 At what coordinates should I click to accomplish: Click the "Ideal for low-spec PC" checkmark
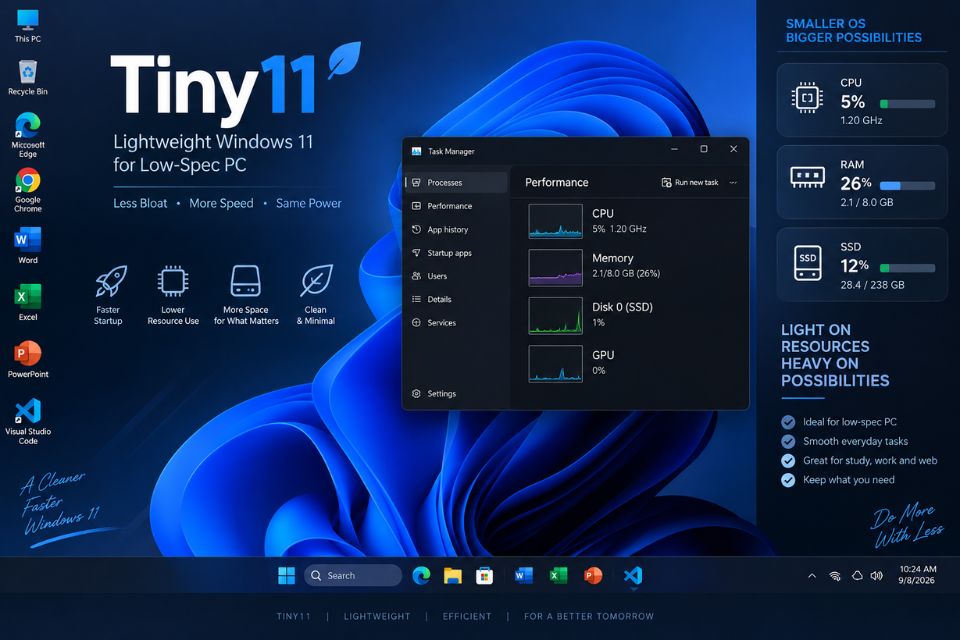click(x=788, y=422)
